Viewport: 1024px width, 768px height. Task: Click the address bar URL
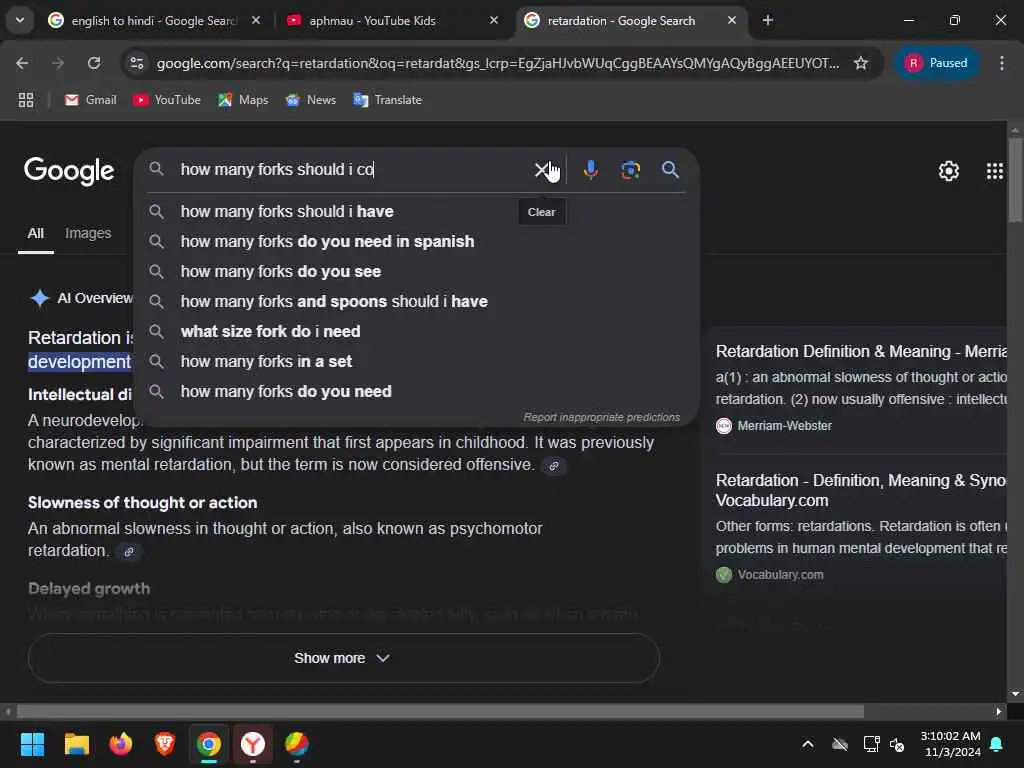click(498, 63)
